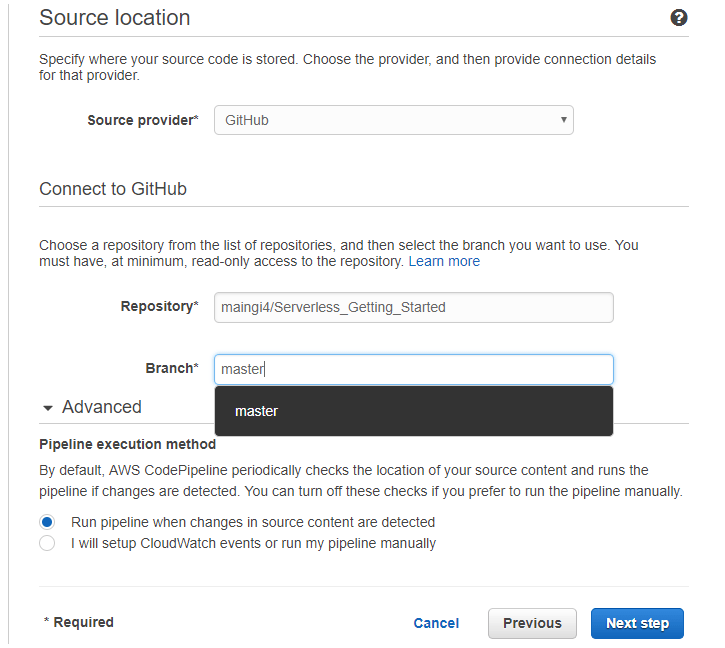Open the help icon for Source location
The width and height of the screenshot is (725, 648).
point(678,18)
